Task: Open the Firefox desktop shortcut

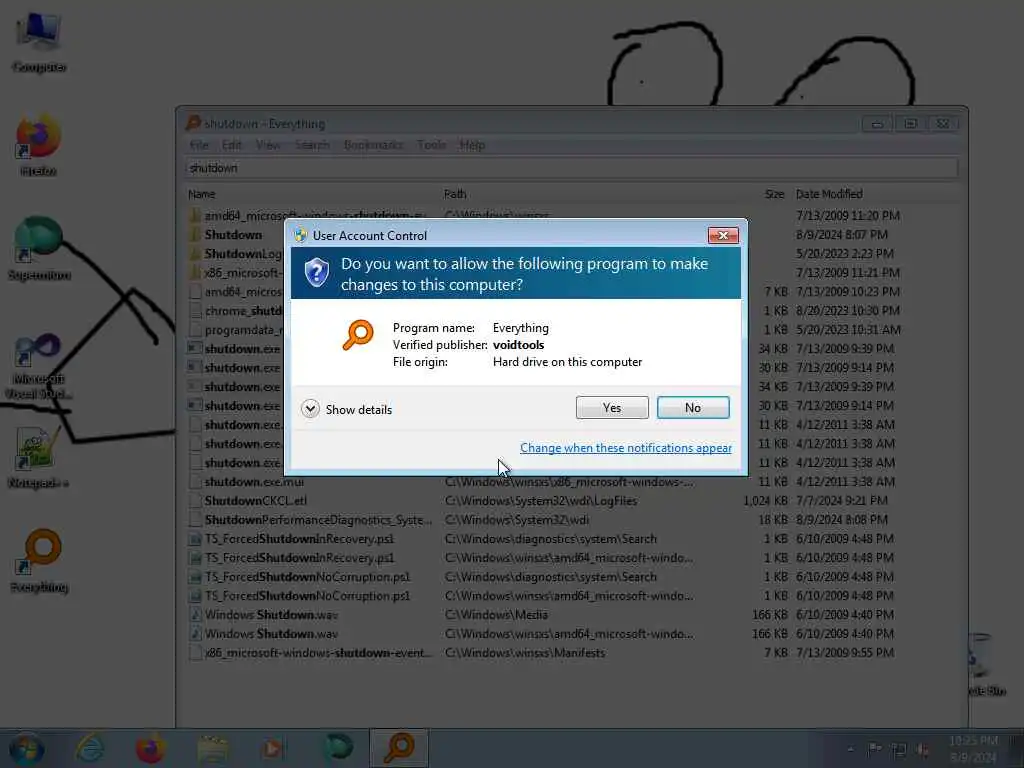Action: (39, 145)
